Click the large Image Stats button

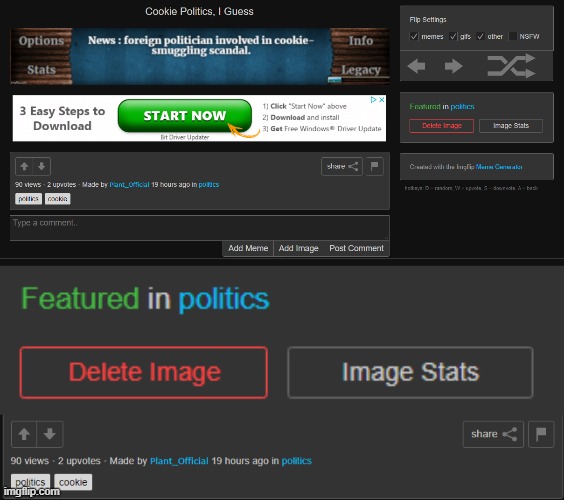point(410,372)
